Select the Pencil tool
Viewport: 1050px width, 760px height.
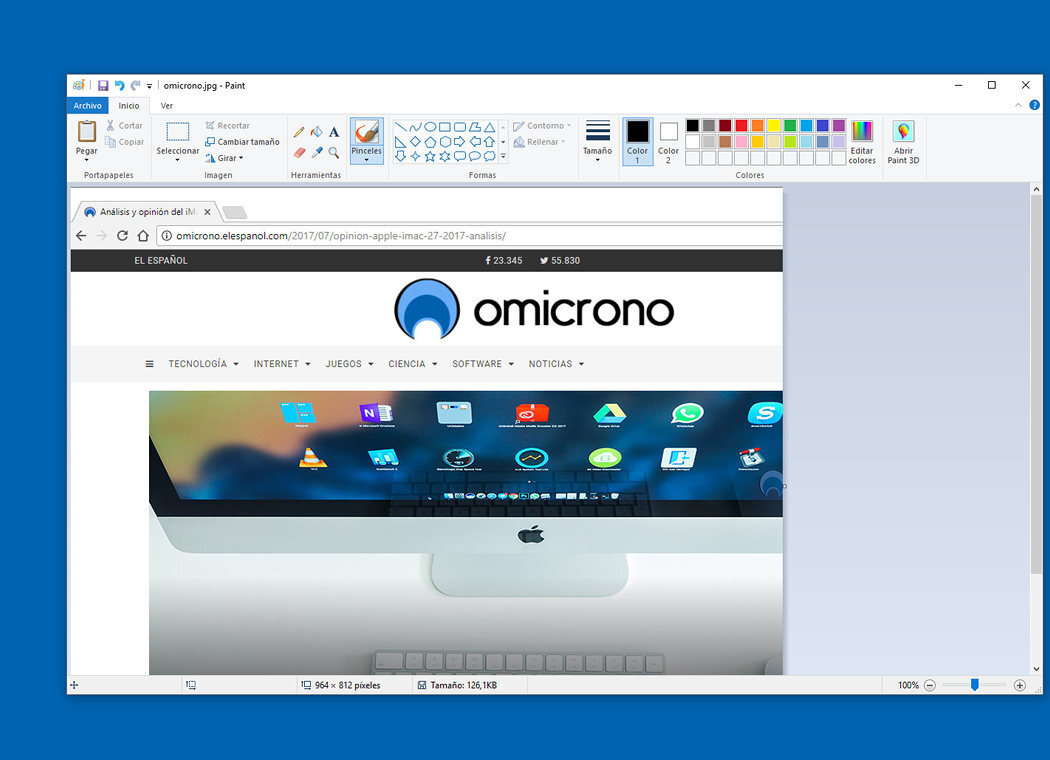coord(299,132)
